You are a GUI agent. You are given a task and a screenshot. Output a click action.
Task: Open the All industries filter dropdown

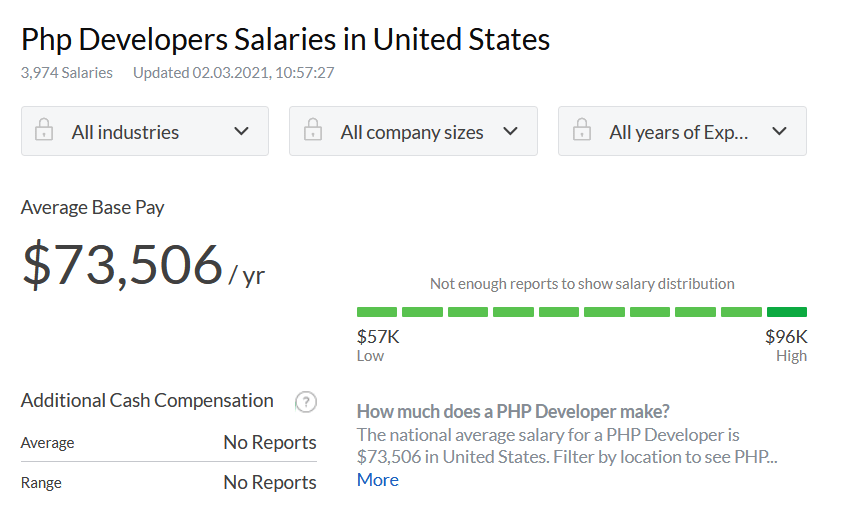(x=145, y=131)
